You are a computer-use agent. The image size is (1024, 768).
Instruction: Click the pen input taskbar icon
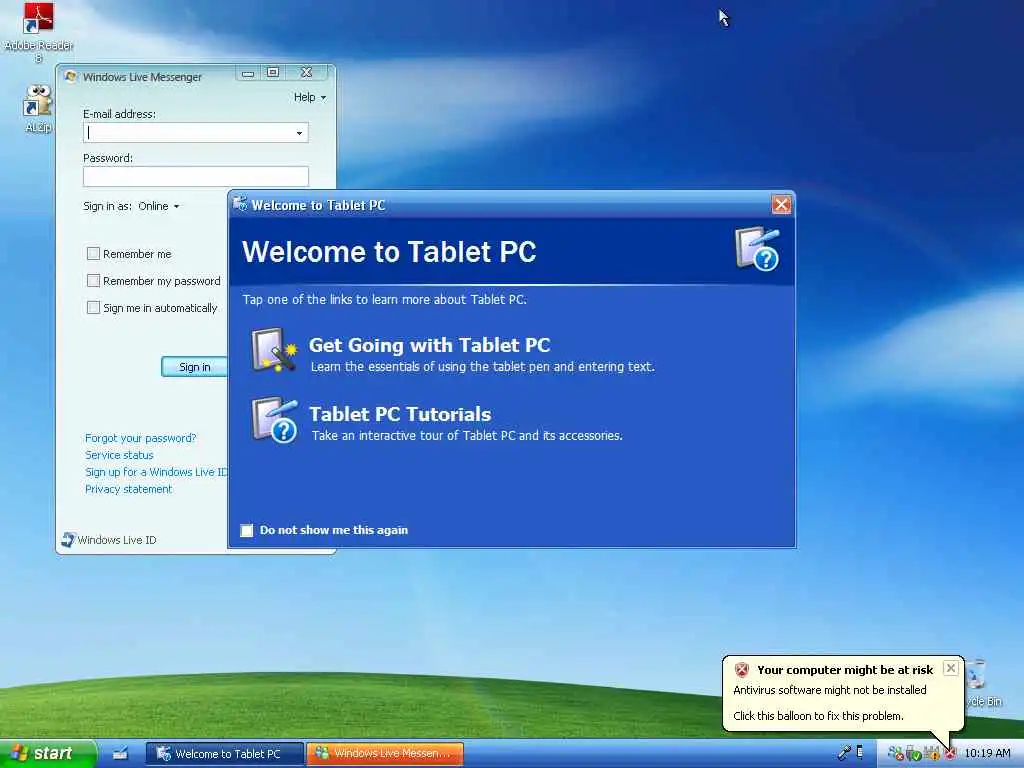point(844,752)
